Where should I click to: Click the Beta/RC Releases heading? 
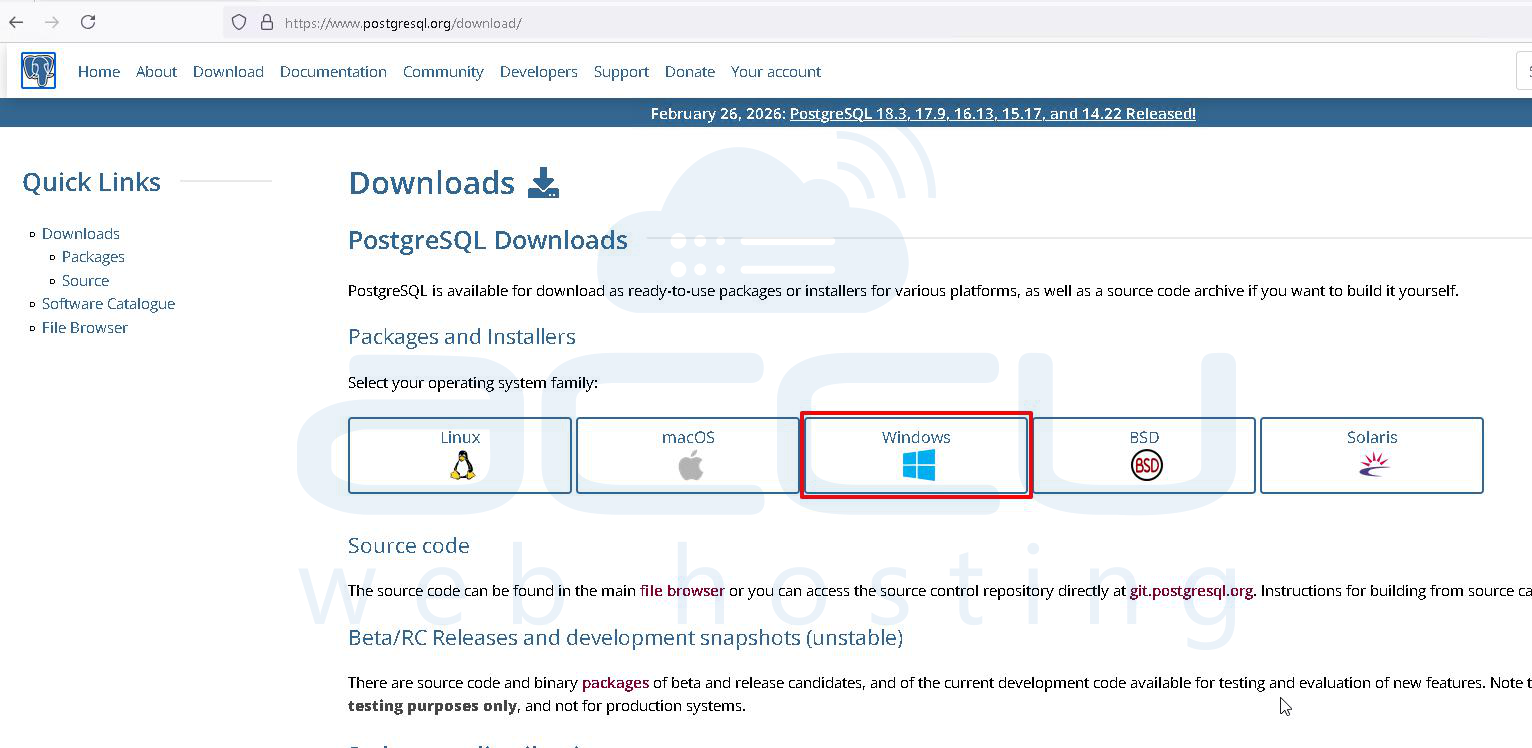(626, 638)
